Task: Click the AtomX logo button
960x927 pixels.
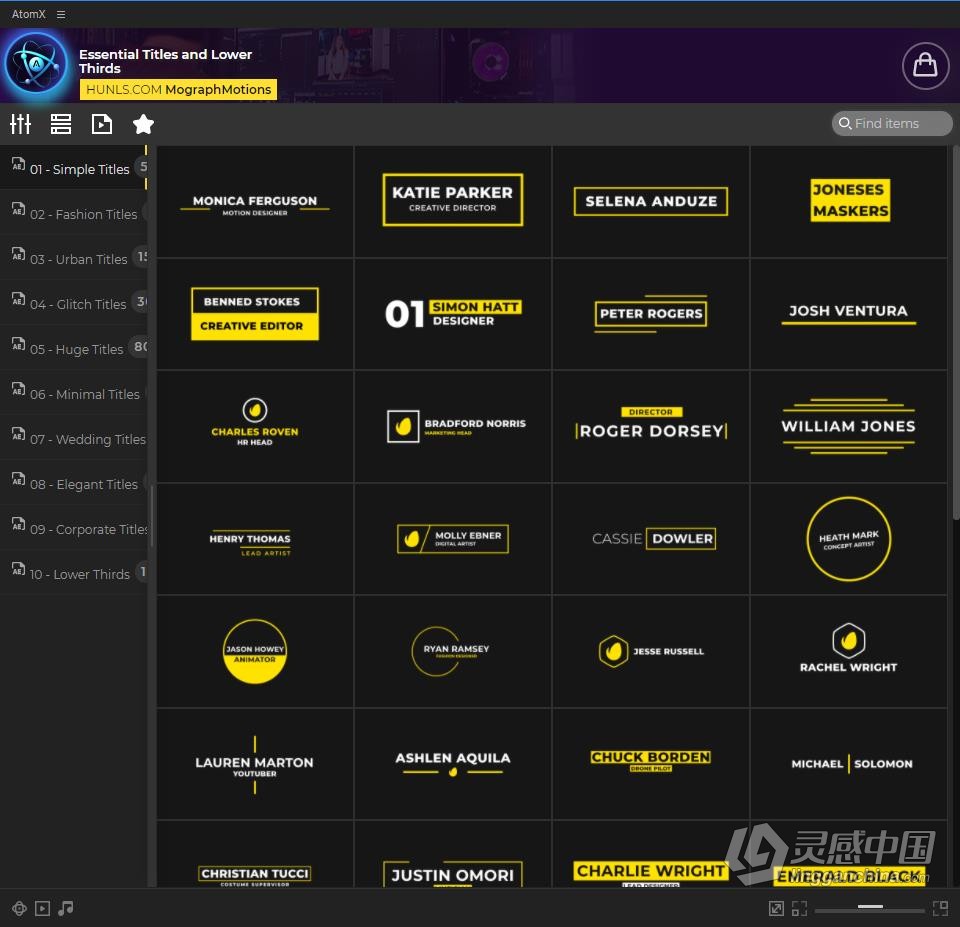Action: coord(36,64)
